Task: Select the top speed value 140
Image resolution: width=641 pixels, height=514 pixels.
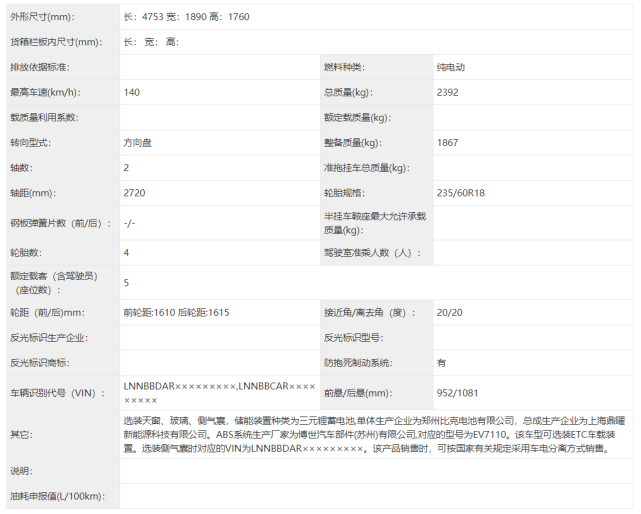Action: pos(132,92)
